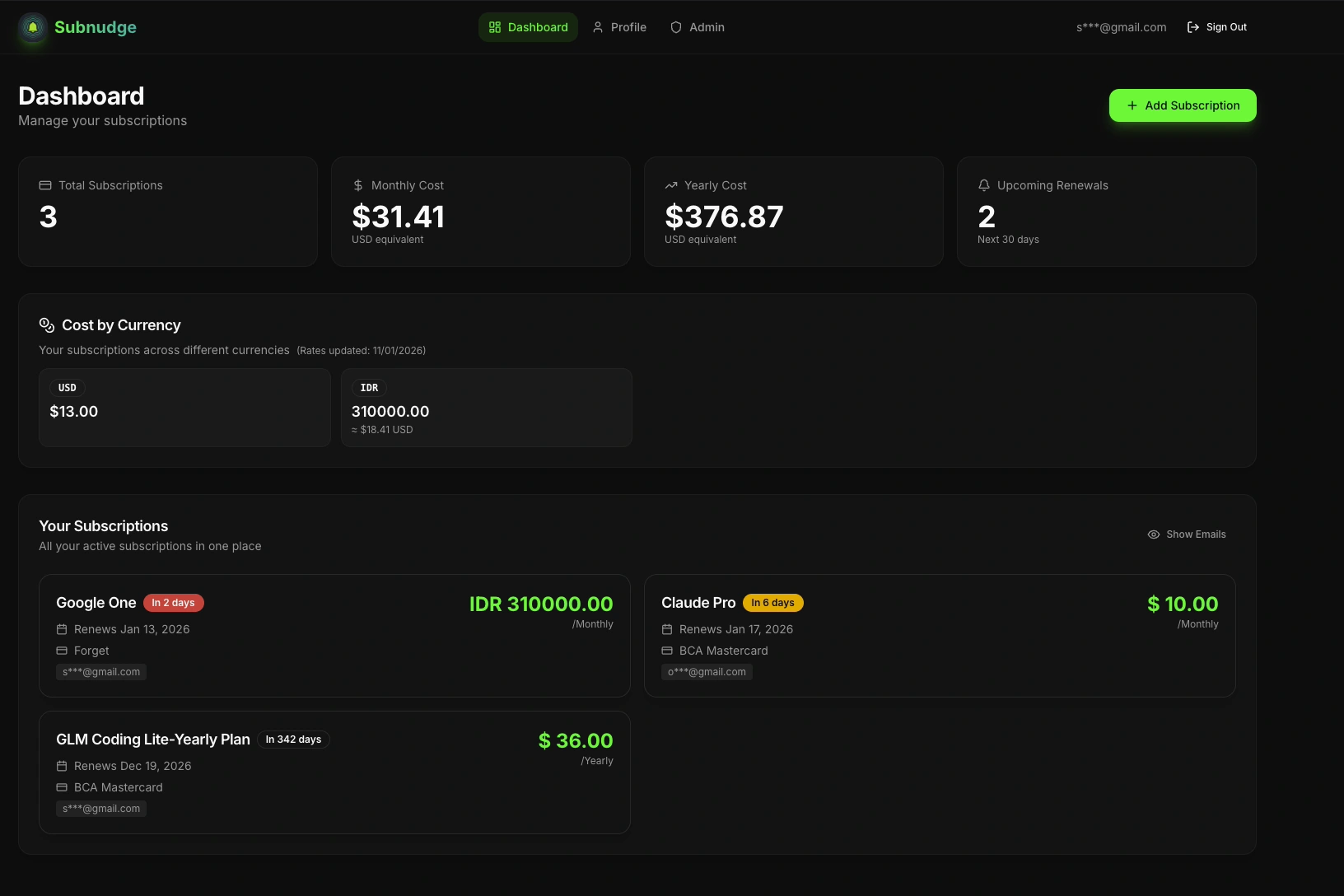The image size is (1344, 896).
Task: Toggle Show Emails visibility
Action: tap(1186, 534)
